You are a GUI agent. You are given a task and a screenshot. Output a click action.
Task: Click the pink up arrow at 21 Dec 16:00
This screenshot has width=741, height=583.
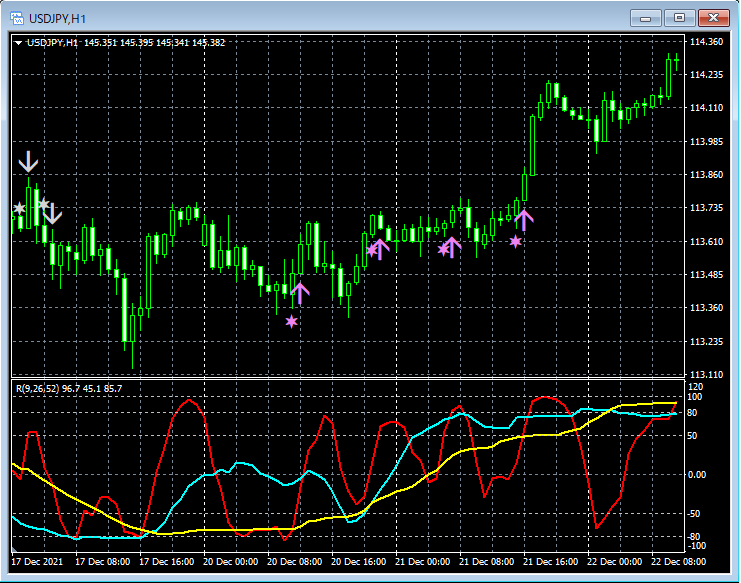coord(524,220)
